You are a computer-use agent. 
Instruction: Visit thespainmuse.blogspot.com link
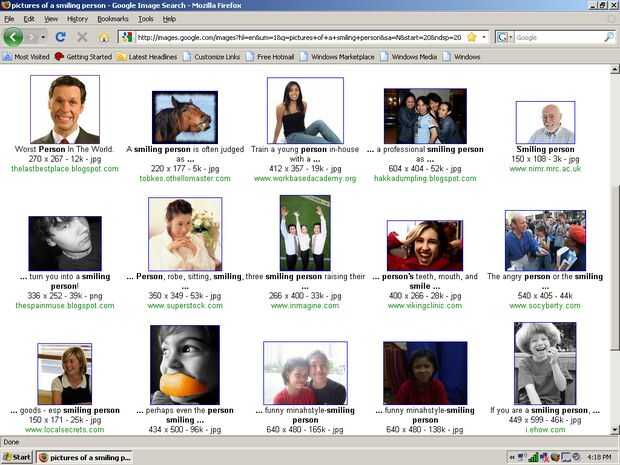pyautogui.click(x=65, y=306)
